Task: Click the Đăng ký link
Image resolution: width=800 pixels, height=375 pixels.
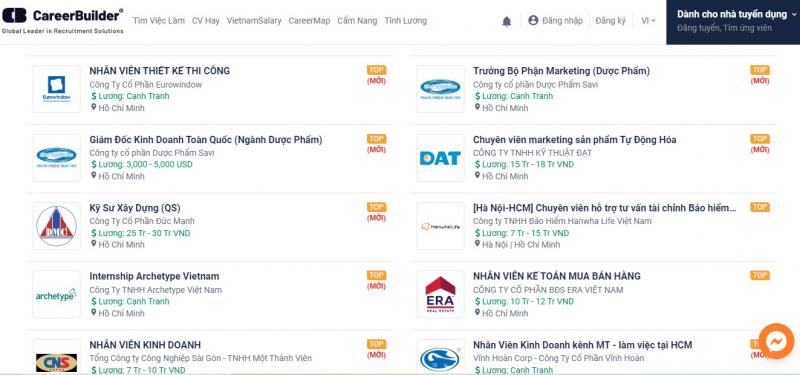Action: pos(610,21)
